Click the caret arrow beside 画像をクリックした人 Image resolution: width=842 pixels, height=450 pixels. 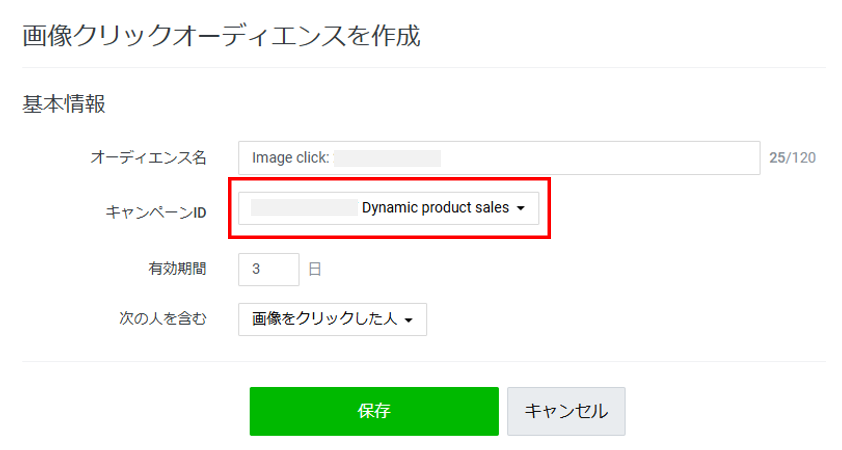pyautogui.click(x=411, y=320)
